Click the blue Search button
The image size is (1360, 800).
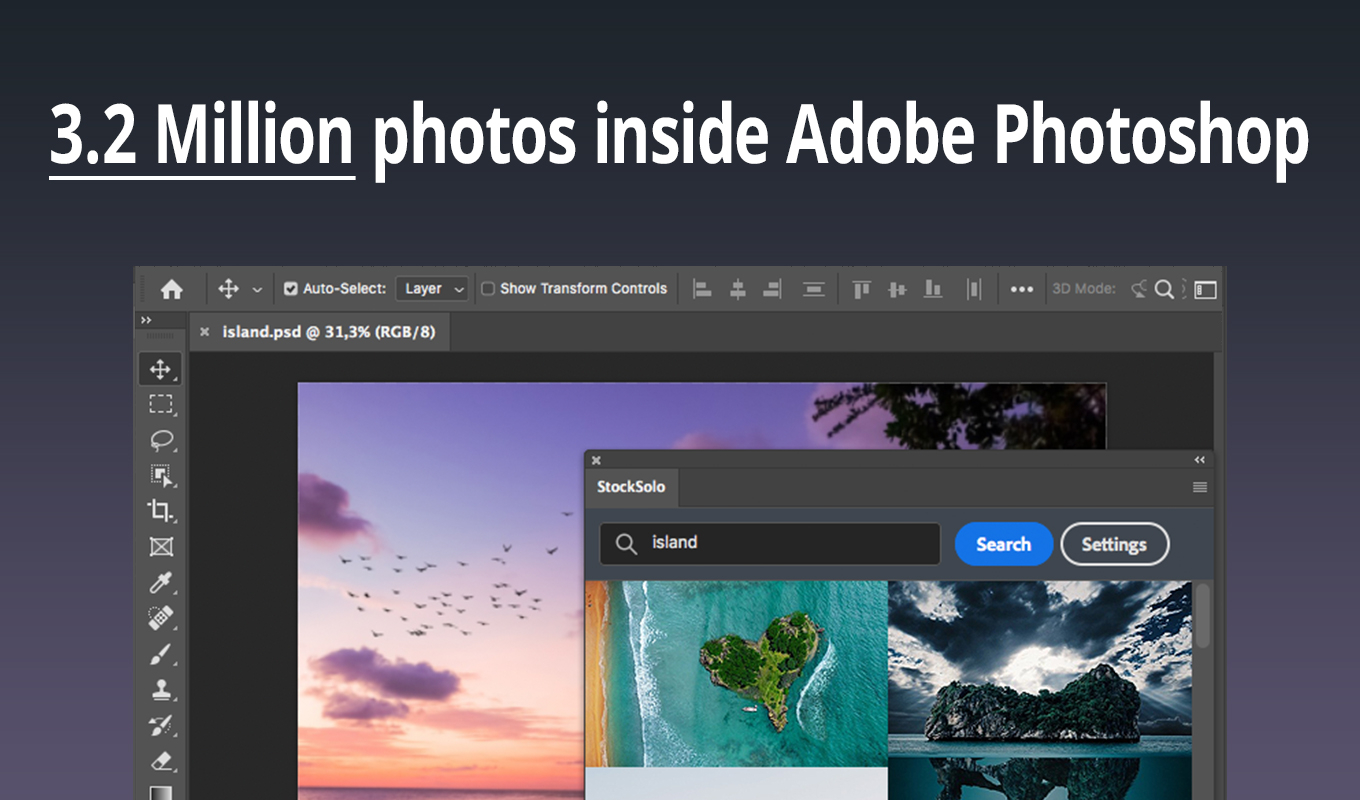(1004, 544)
